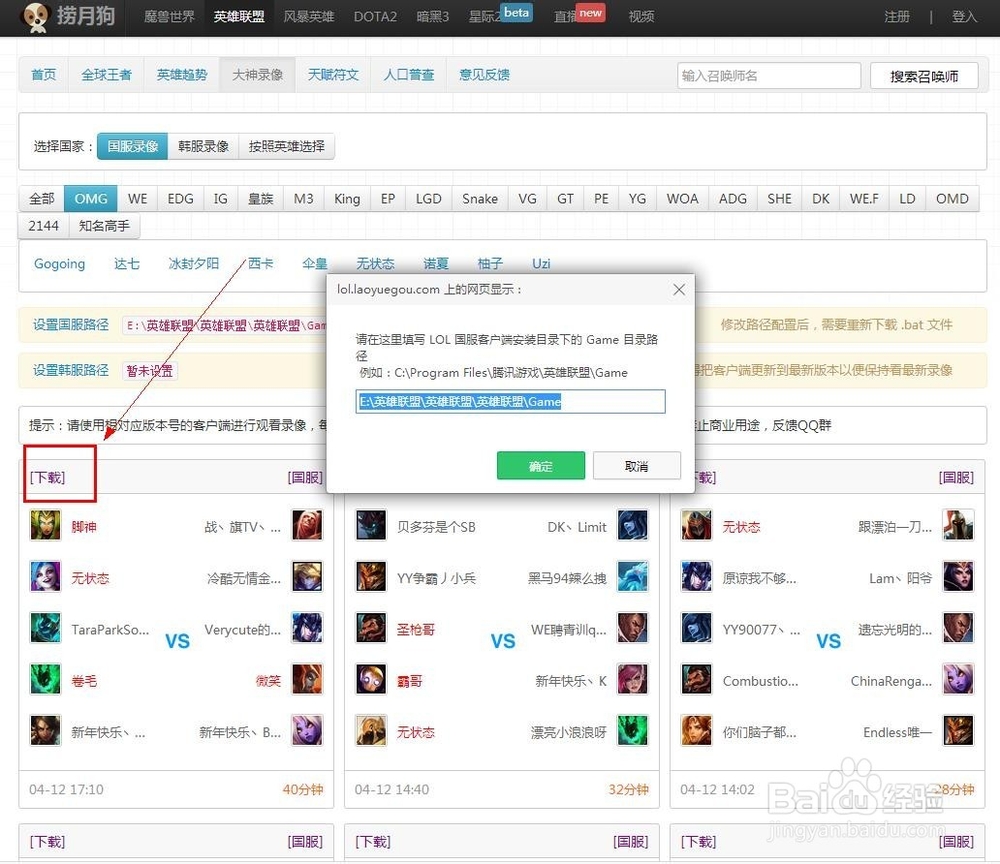The image size is (1000, 864).
Task: Click the 捞月狗 dog logo icon
Action: [x=35, y=17]
